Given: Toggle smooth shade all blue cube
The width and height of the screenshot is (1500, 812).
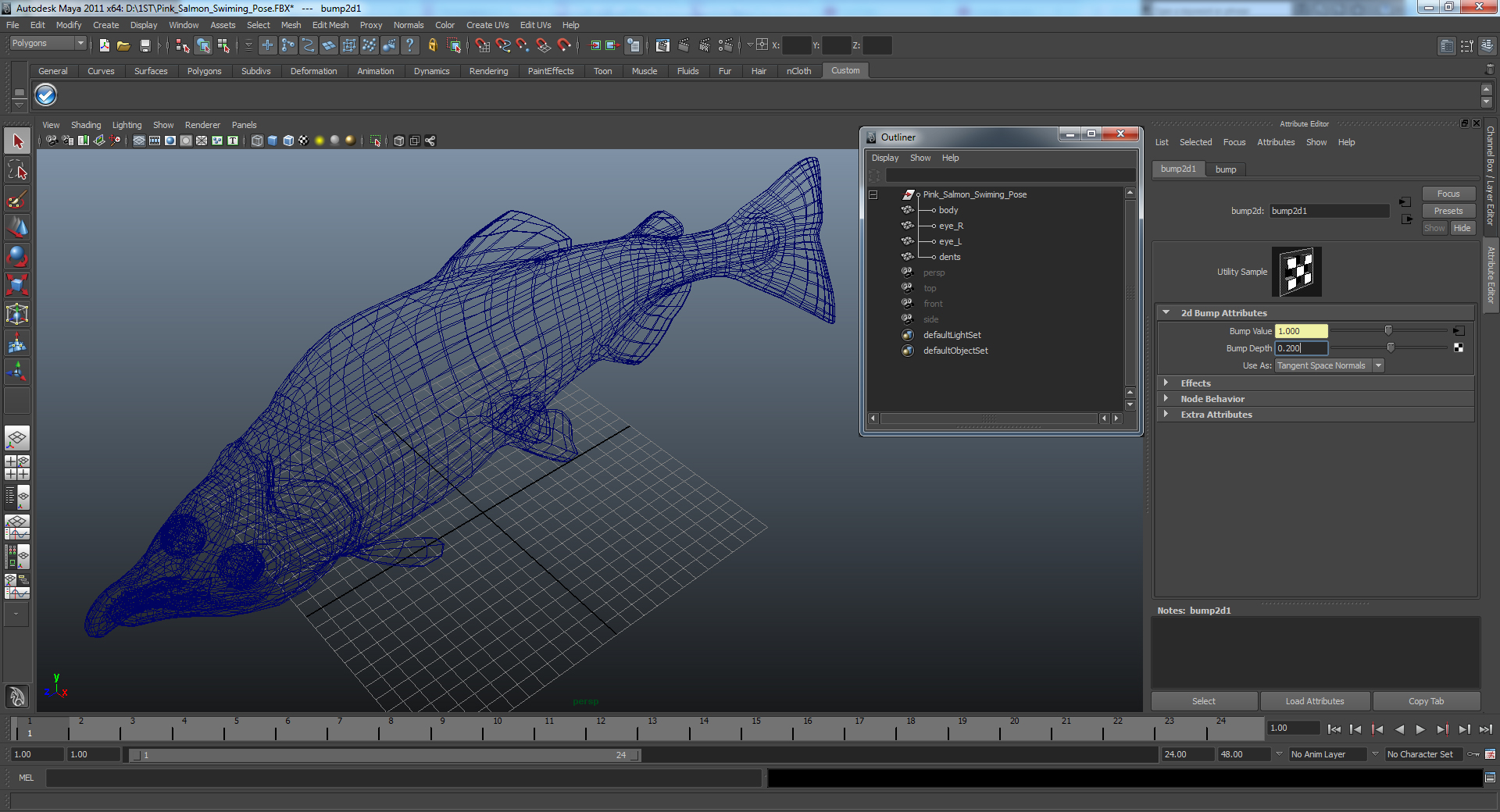Looking at the screenshot, I should point(273,141).
